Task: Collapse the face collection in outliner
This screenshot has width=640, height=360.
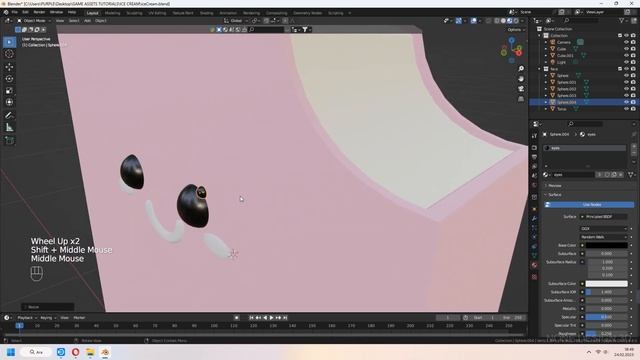Action: (540, 69)
